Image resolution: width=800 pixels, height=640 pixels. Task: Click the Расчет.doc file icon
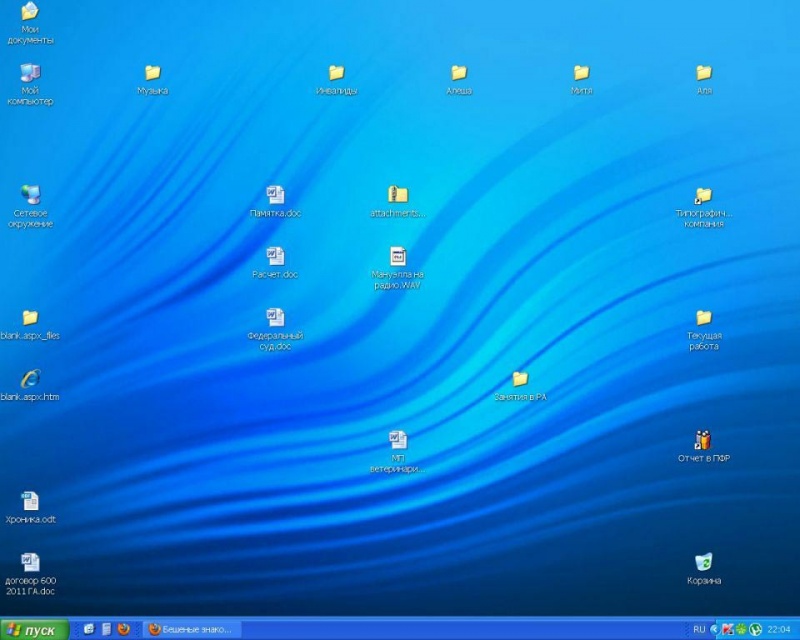pyautogui.click(x=275, y=256)
